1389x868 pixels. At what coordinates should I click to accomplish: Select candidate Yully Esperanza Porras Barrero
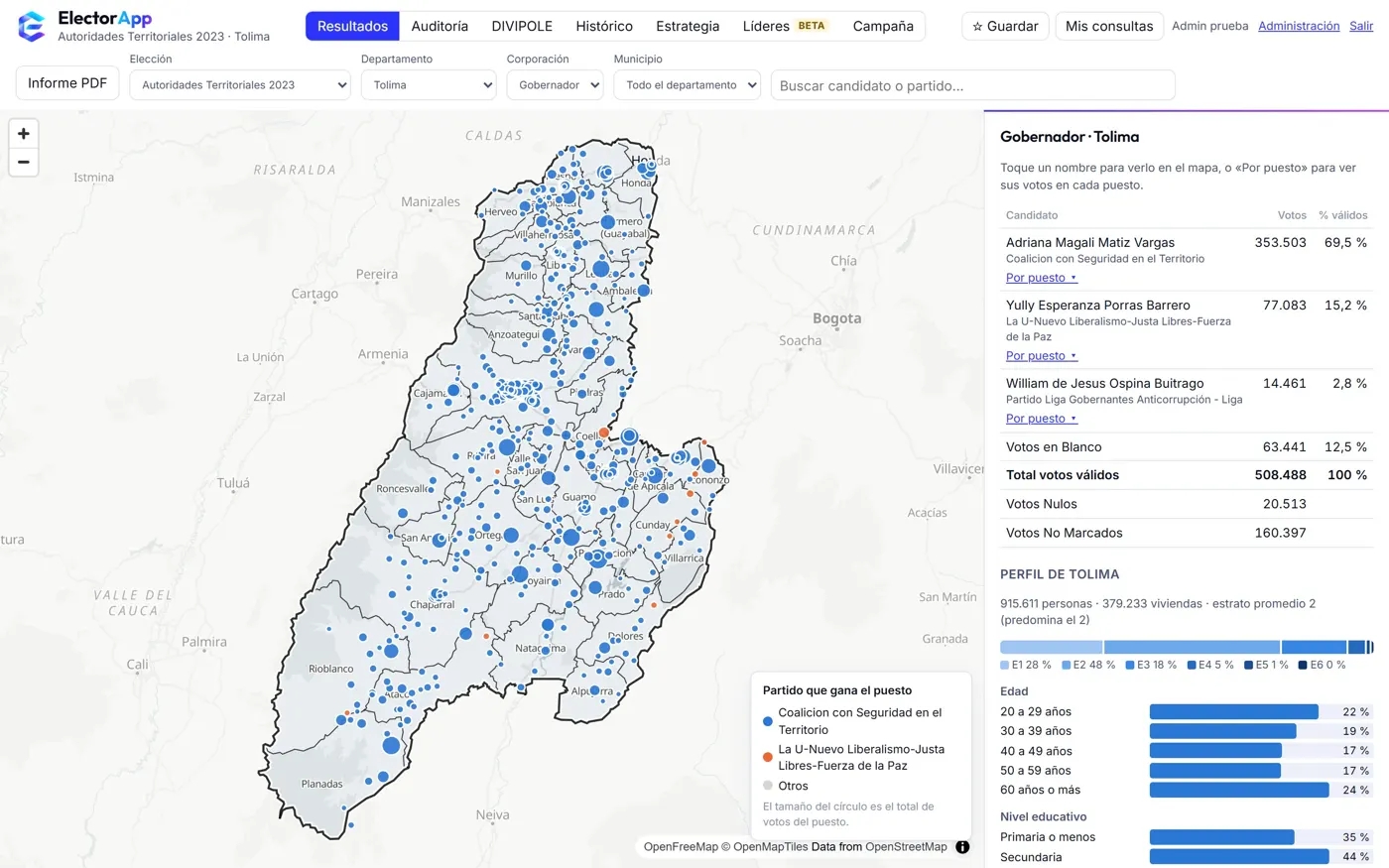1098,305
